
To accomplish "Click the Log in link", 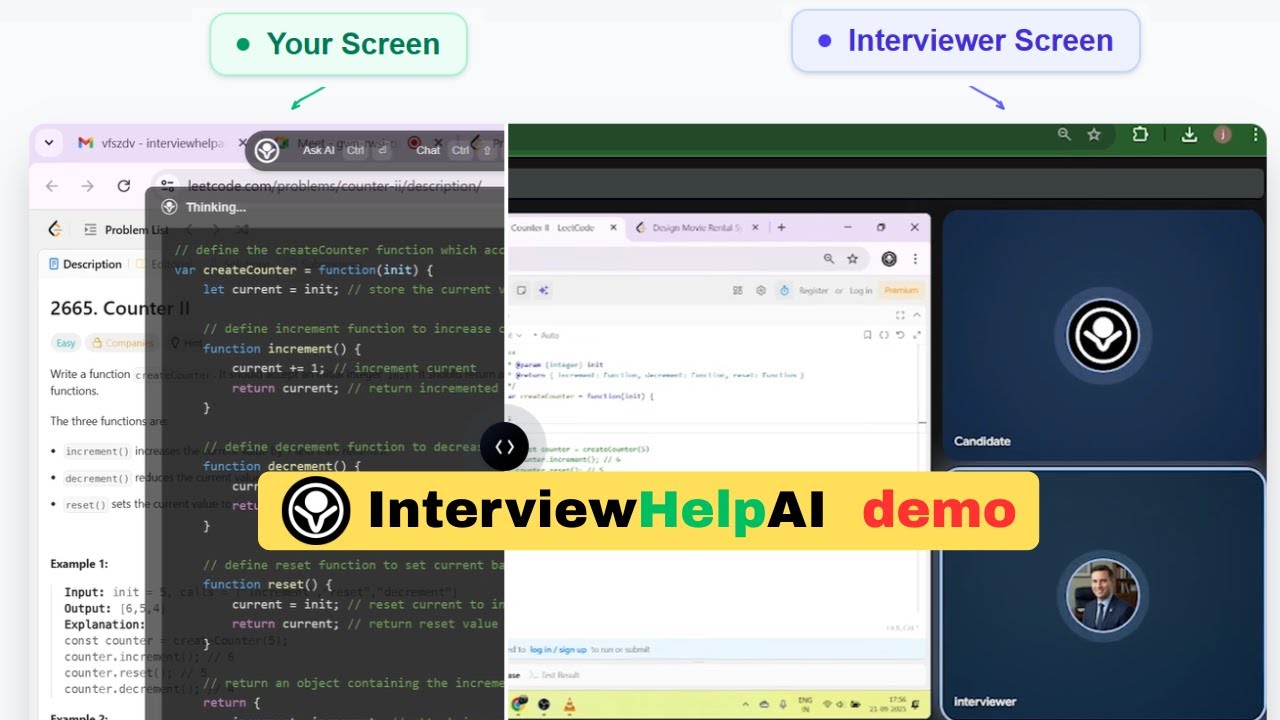I will click(861, 291).
